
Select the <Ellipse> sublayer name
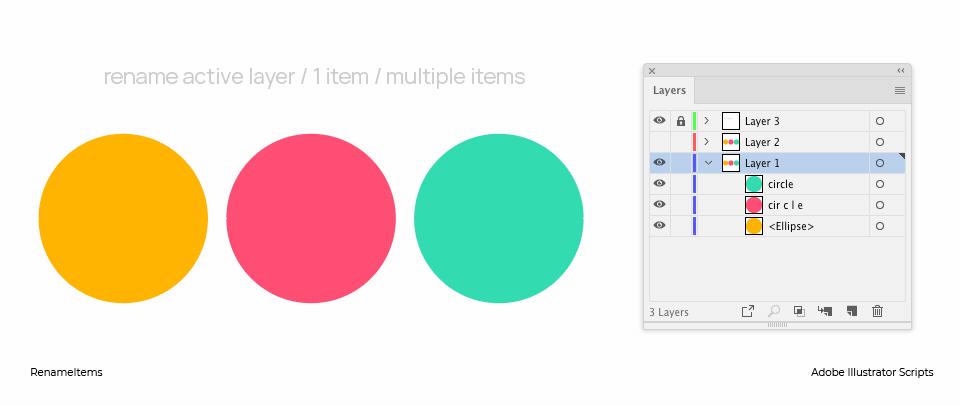791,226
